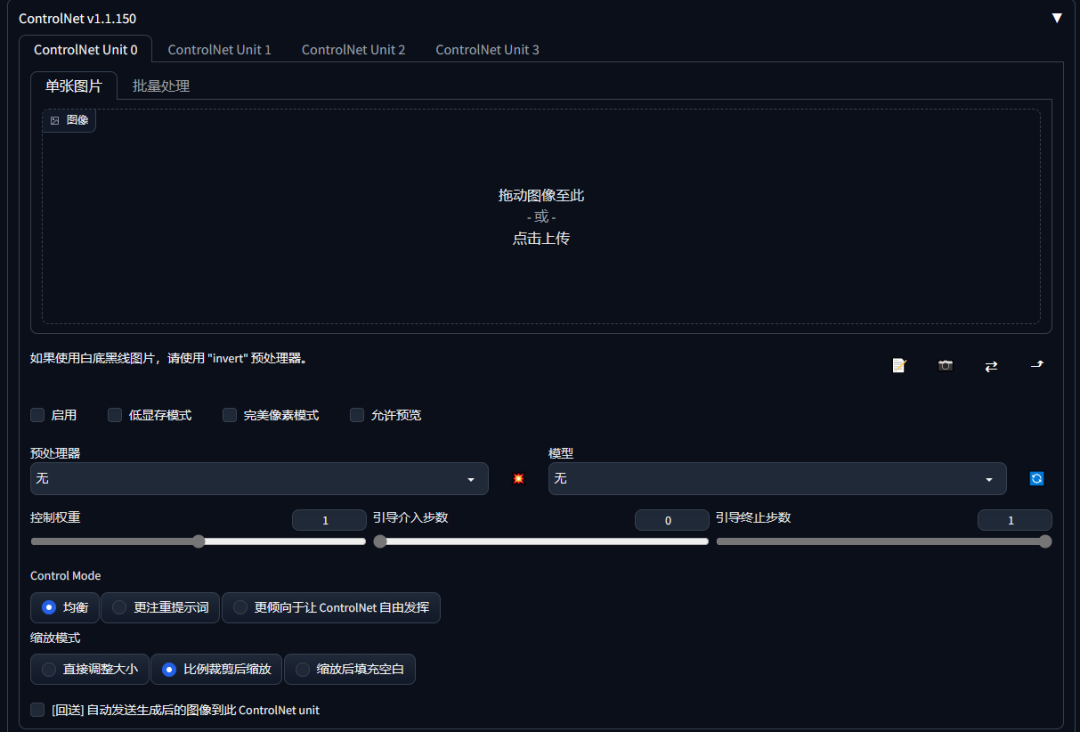
Task: Click 点击上传 to upload an image
Action: click(x=541, y=238)
